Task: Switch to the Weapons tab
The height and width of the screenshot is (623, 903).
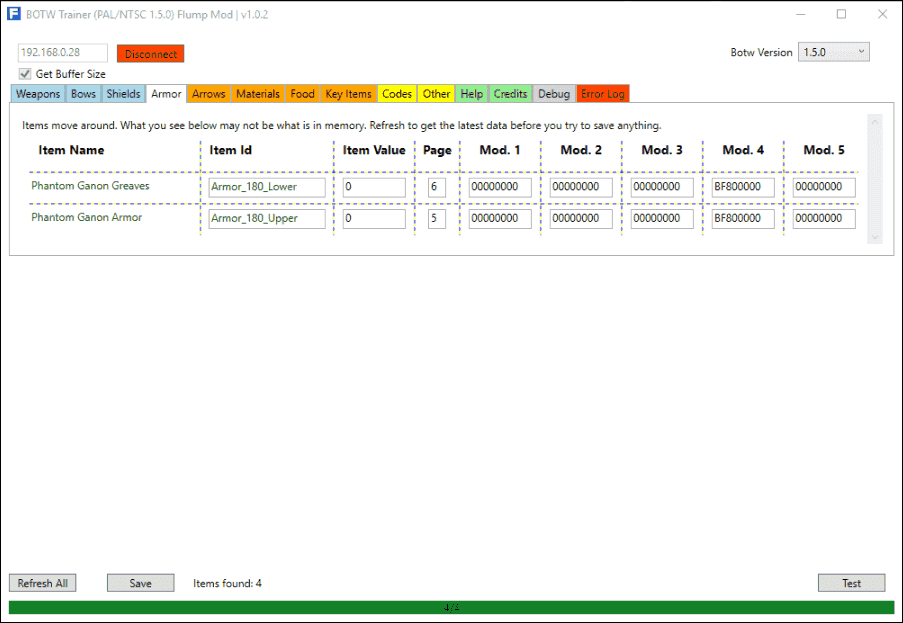Action: [x=38, y=94]
